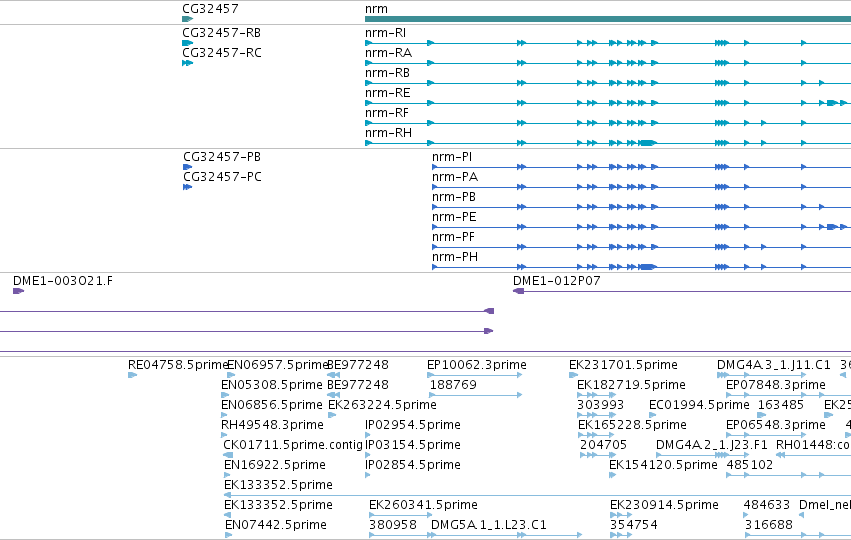Select the EK231701.5prime EST label

click(x=623, y=365)
